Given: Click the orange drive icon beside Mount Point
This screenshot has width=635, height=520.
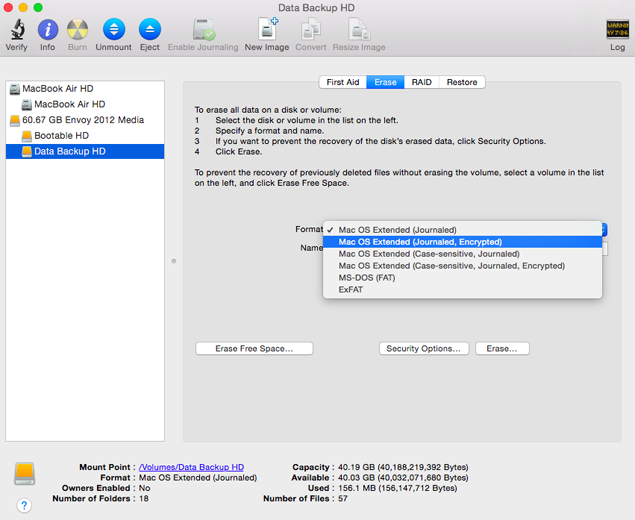Looking at the screenshot, I should point(25,473).
